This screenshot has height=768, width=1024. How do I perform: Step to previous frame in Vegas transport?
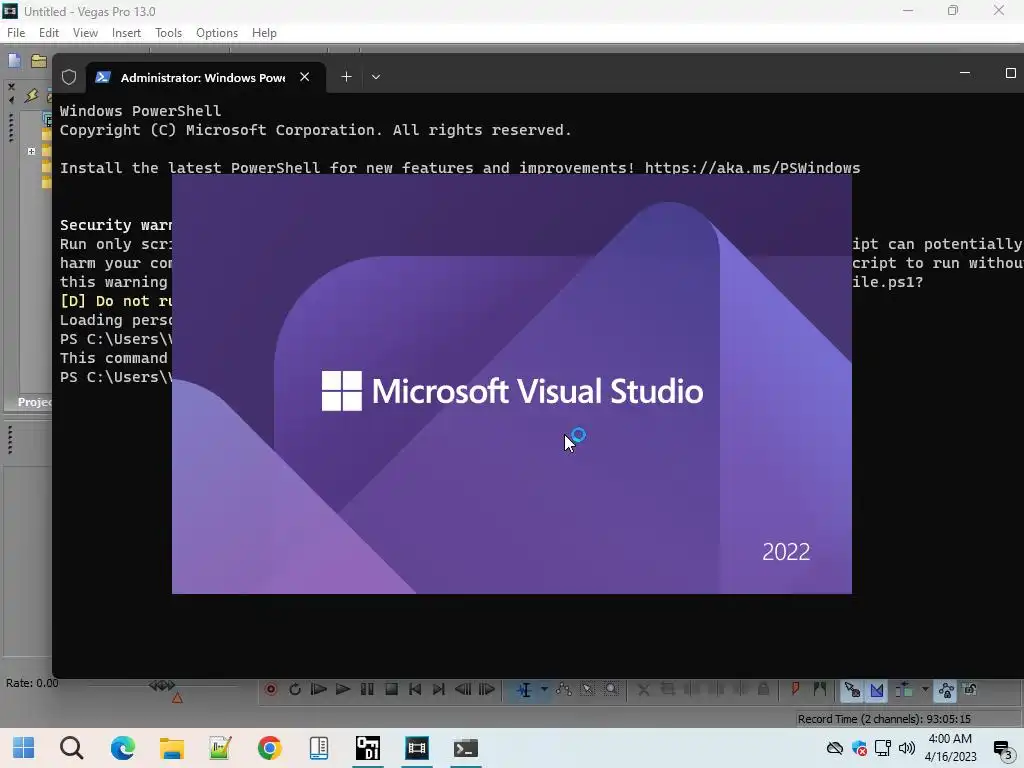463,689
